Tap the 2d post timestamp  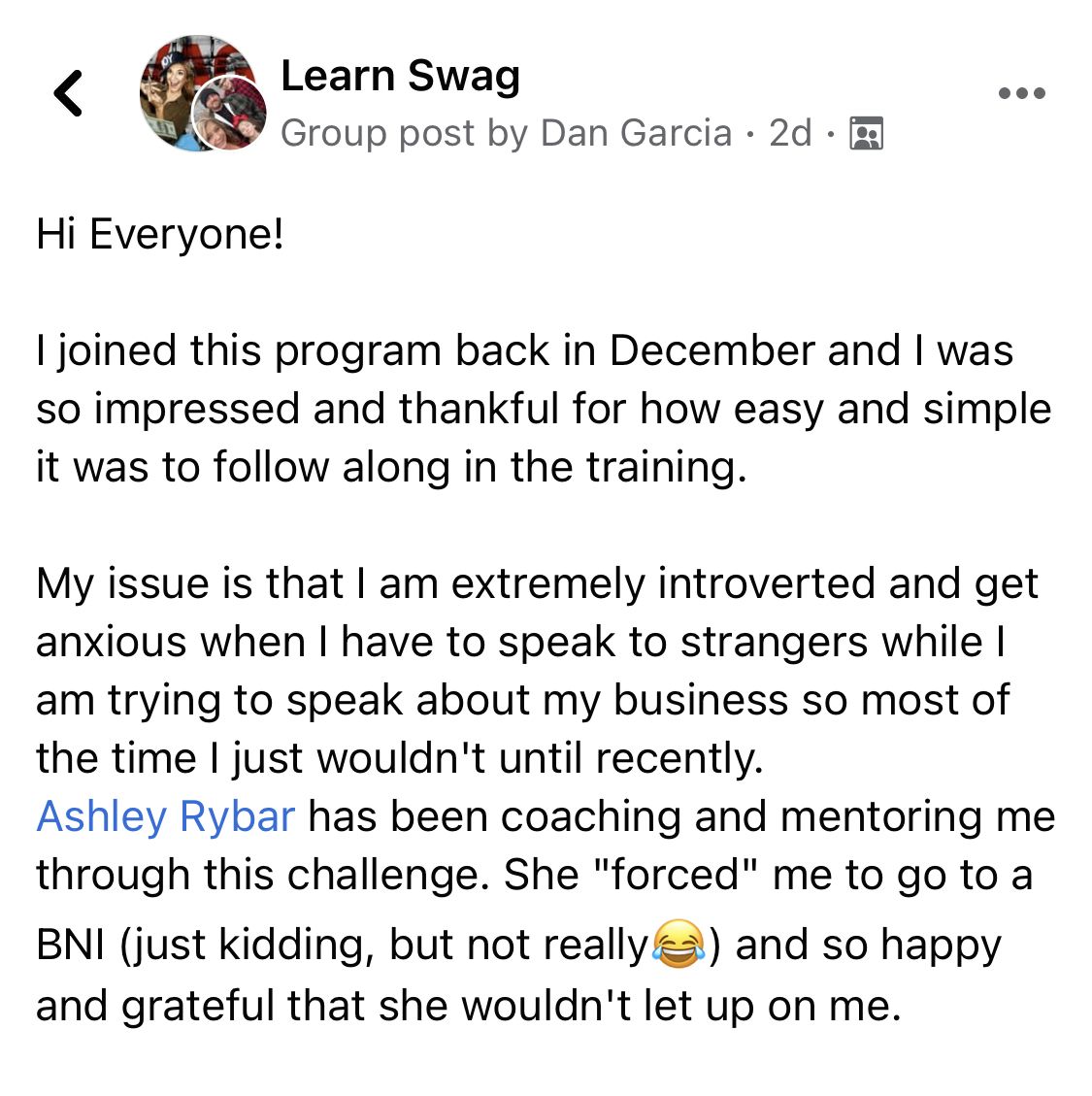tap(790, 133)
